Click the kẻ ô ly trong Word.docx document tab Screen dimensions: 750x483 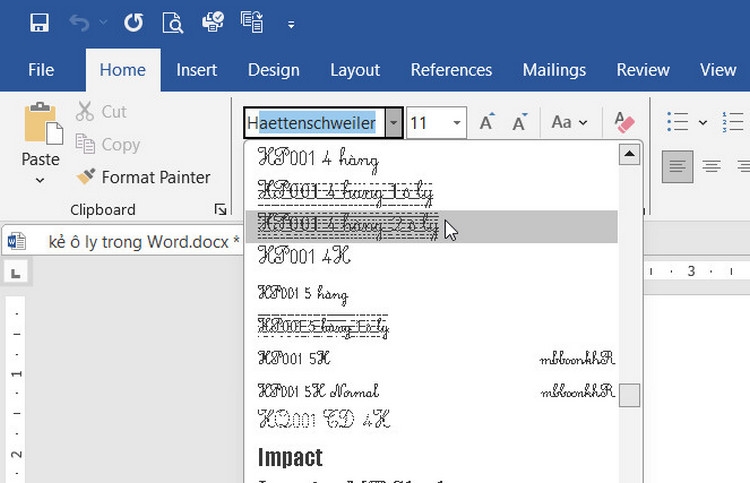(x=123, y=241)
